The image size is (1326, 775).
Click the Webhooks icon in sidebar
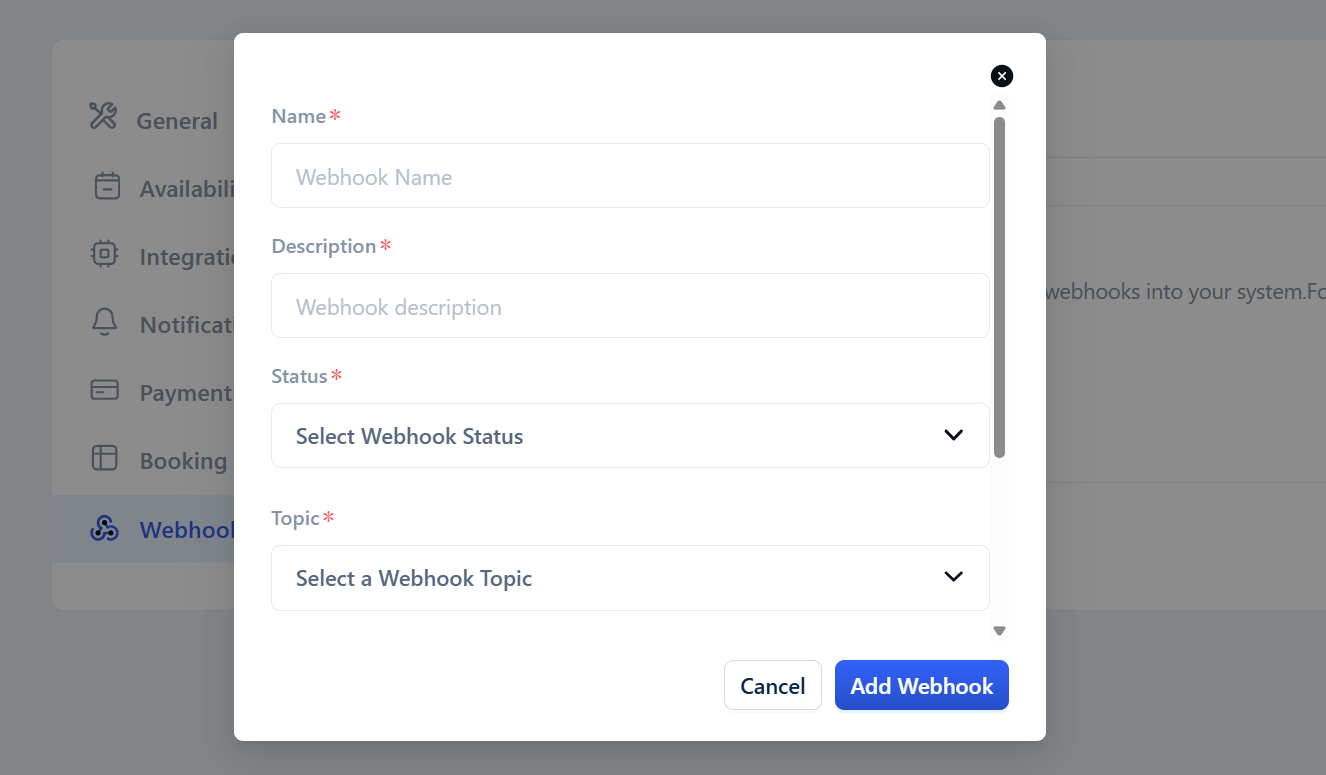(x=104, y=528)
